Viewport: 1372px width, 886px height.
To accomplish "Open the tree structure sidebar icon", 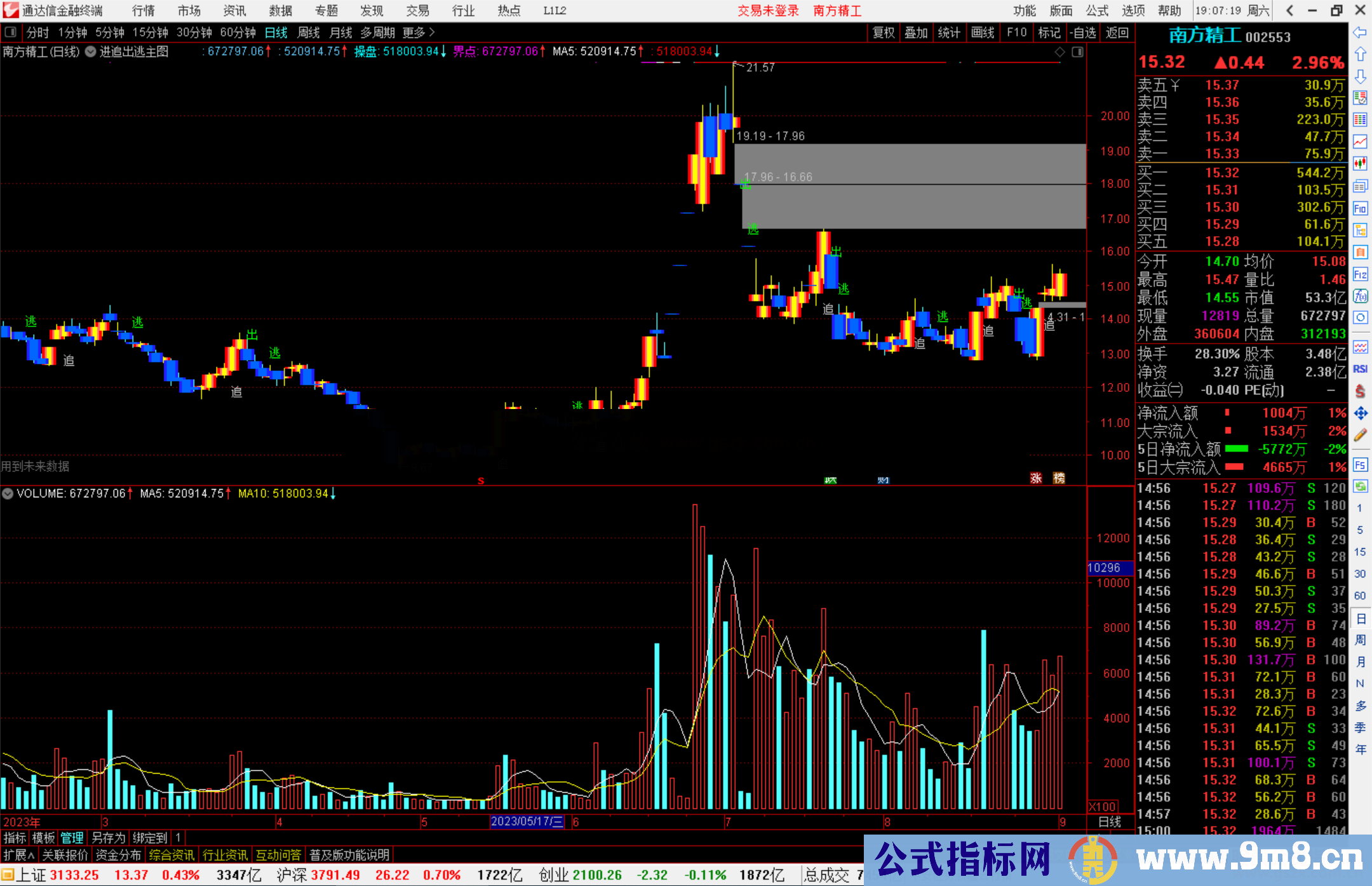I will [x=1360, y=230].
